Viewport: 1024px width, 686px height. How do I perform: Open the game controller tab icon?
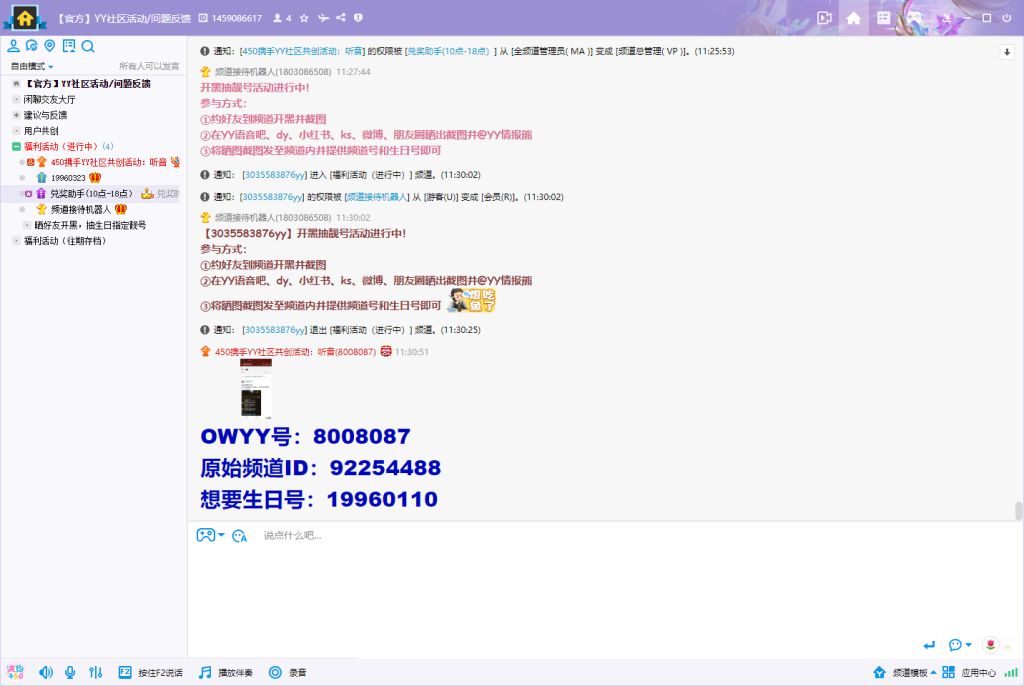tap(914, 18)
